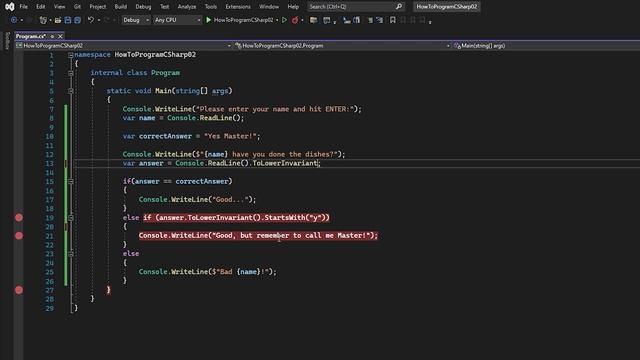Open the Test menu
Screen dimensions: 640x360
click(164, 7)
